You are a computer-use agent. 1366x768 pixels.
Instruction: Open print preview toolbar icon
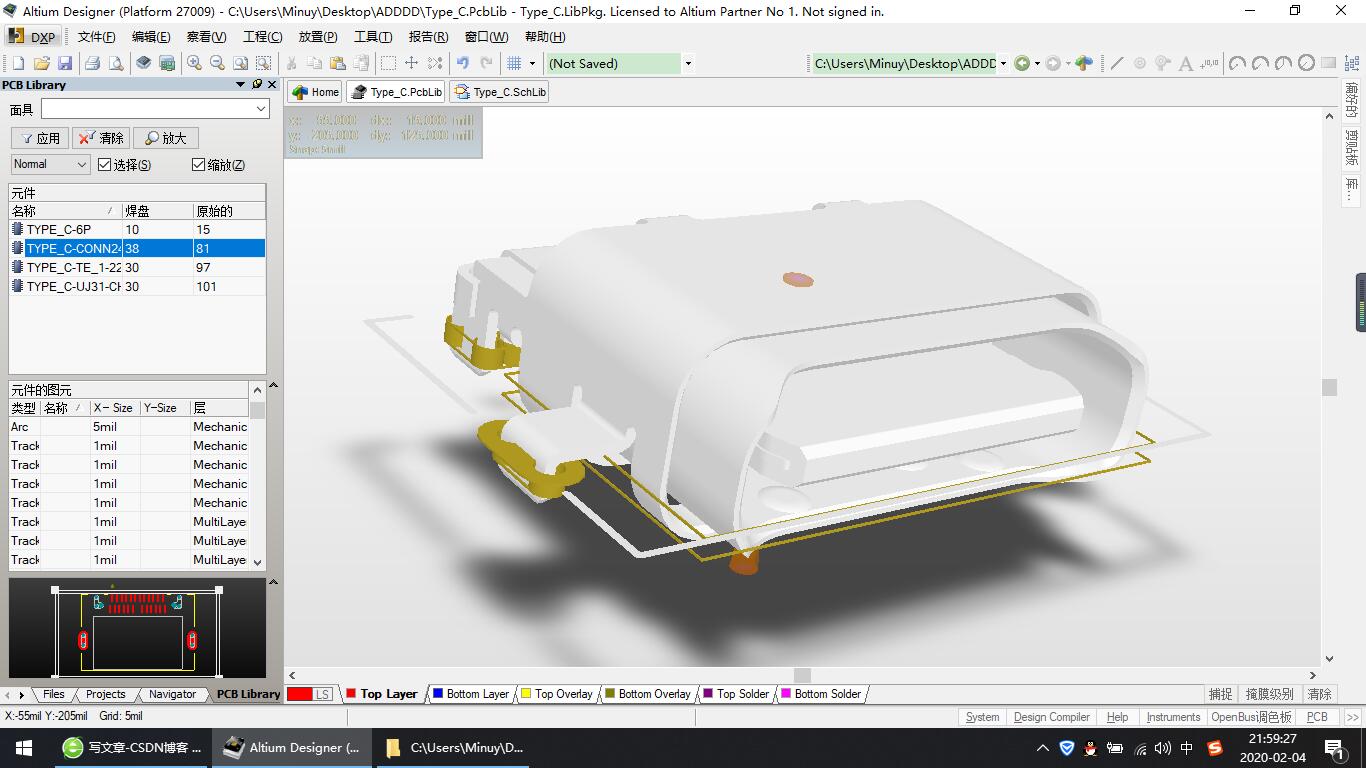point(116,63)
